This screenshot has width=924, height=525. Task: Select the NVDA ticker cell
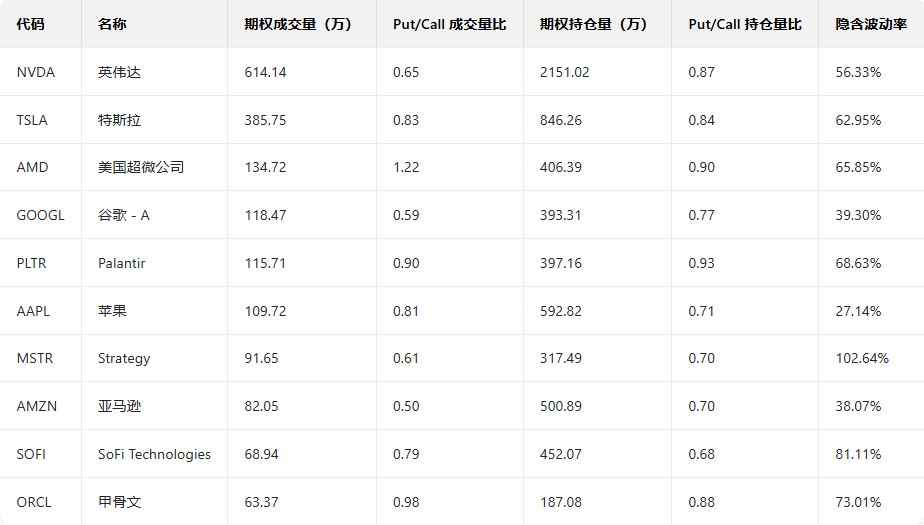click(x=36, y=72)
